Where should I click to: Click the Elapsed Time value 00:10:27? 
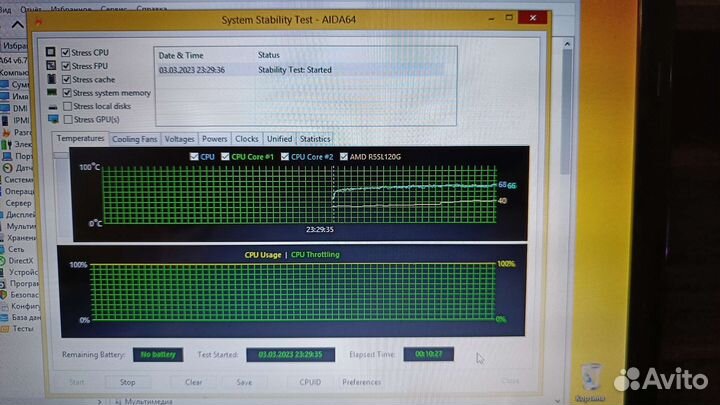click(x=428, y=354)
